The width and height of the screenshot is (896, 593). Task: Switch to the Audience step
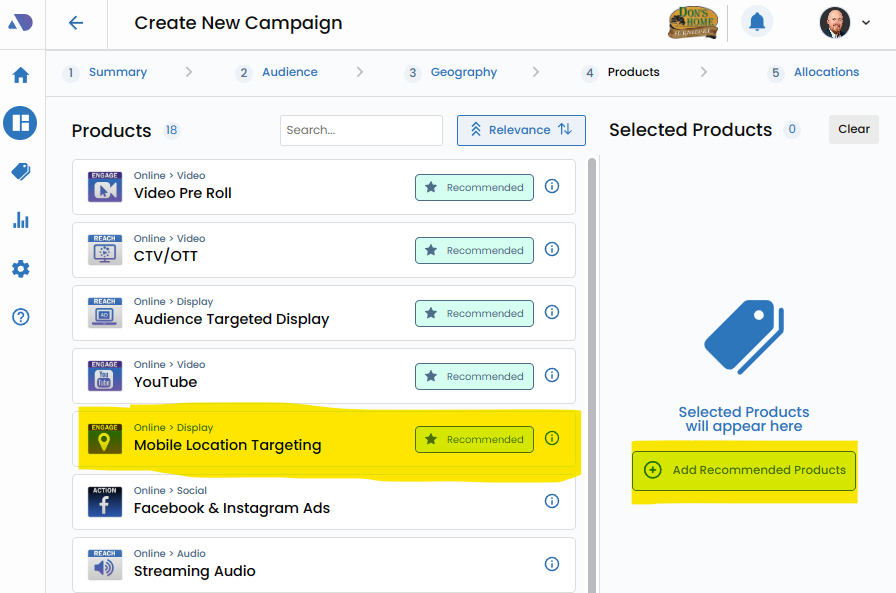289,73
